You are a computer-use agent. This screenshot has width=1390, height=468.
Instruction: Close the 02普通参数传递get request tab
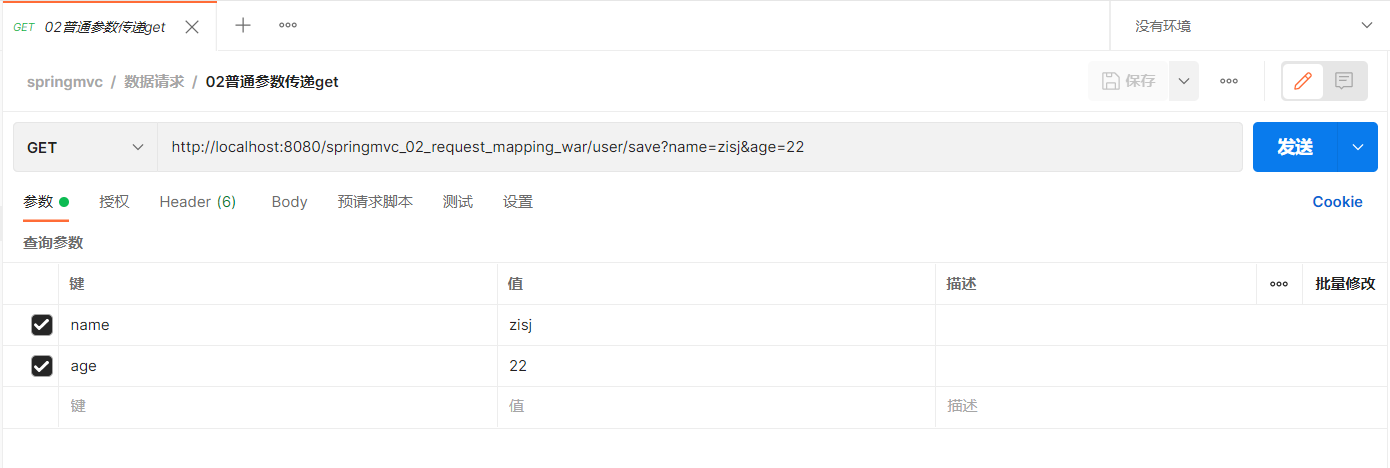coord(193,27)
